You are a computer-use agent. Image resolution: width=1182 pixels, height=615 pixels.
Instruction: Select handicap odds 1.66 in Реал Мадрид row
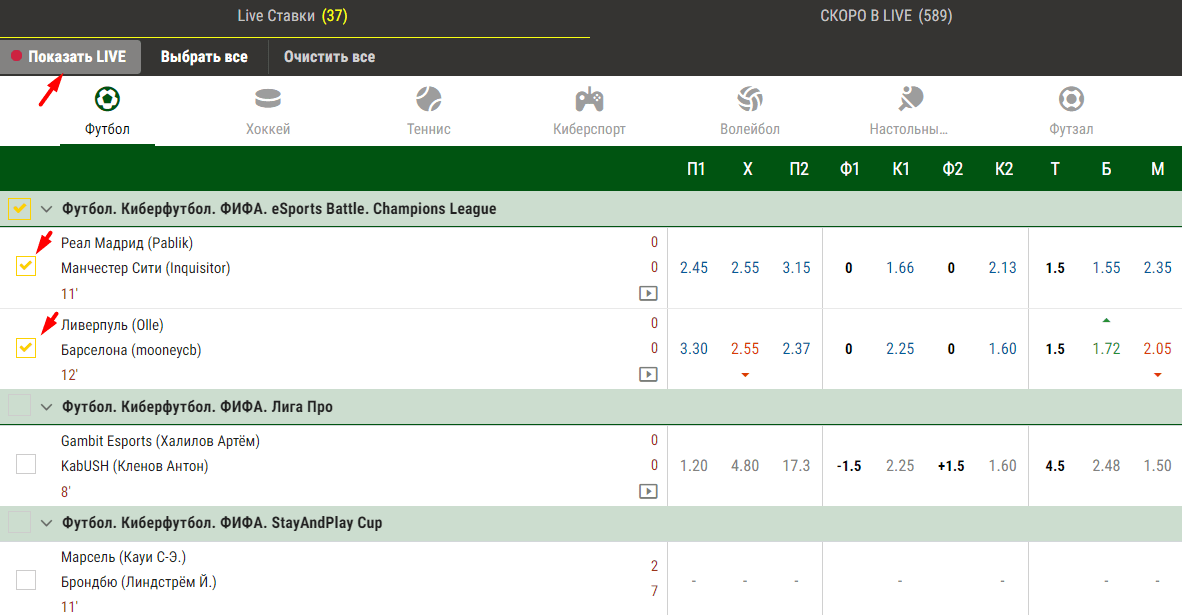coord(900,268)
